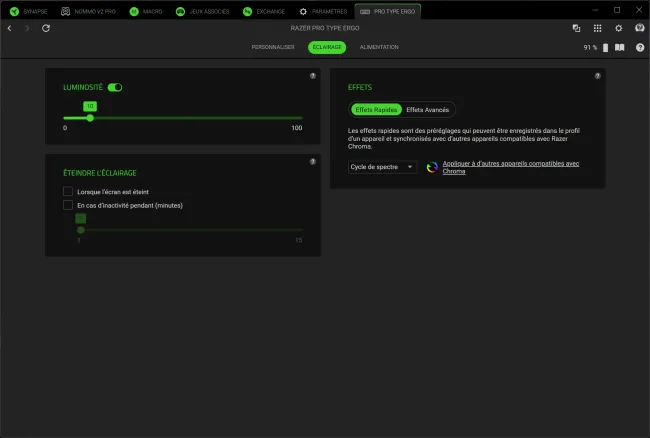This screenshot has height=438, width=650.
Task: Select the Pro Type Ergo tab
Action: (388, 12)
